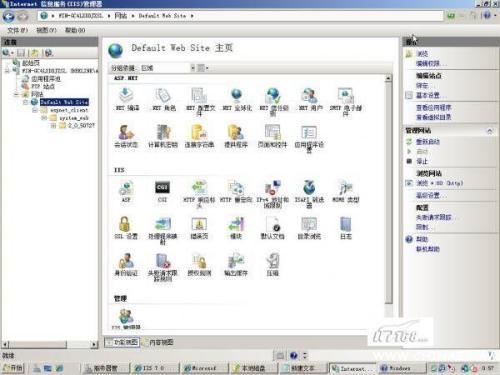Open the ASP feature icon
The image size is (500, 375).
click(126, 188)
